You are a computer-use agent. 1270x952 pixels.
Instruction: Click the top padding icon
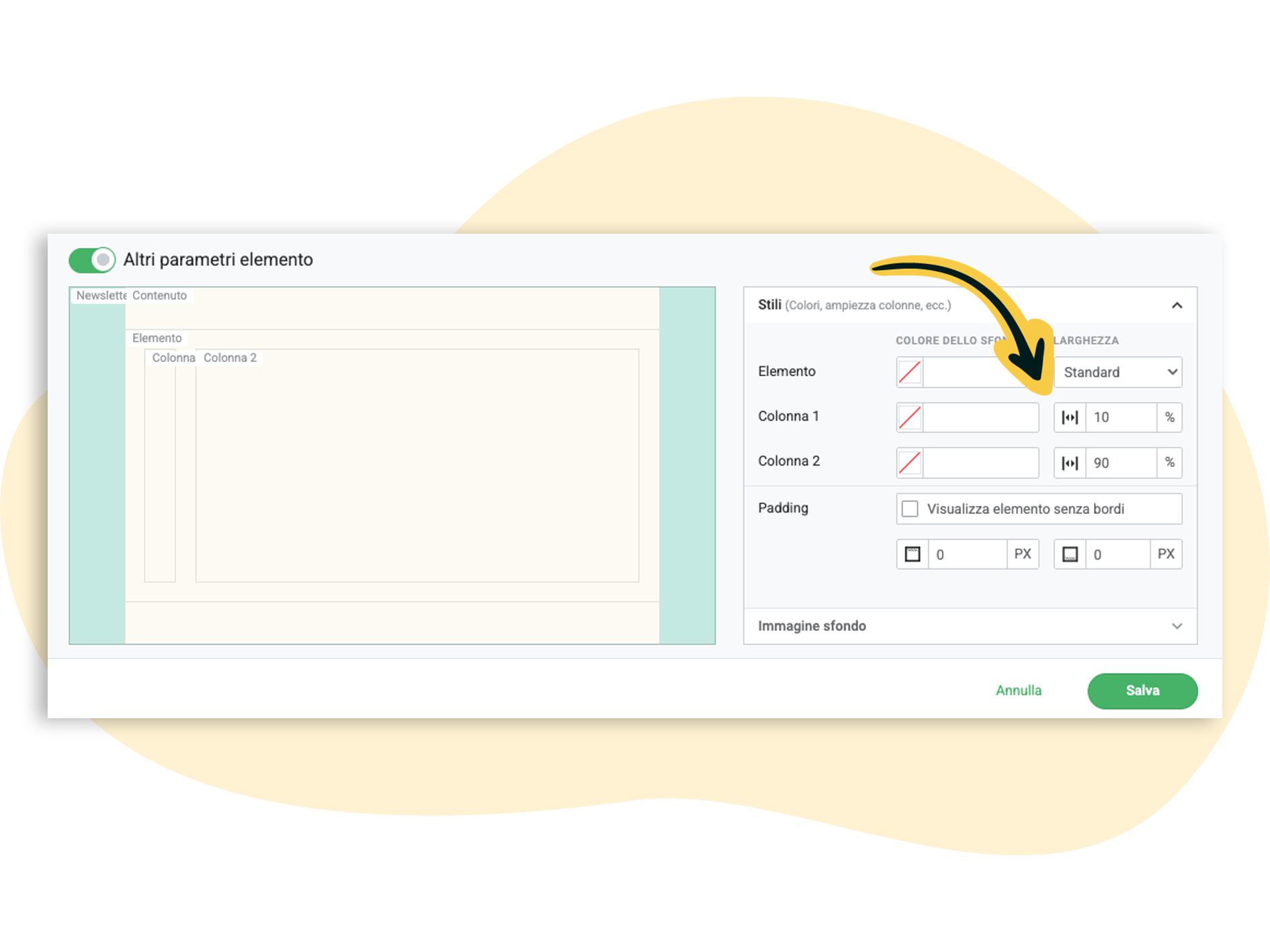click(912, 554)
